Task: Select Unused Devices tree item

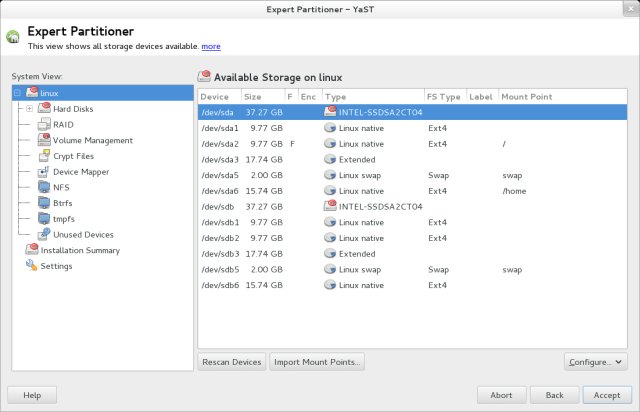Action: [x=83, y=235]
